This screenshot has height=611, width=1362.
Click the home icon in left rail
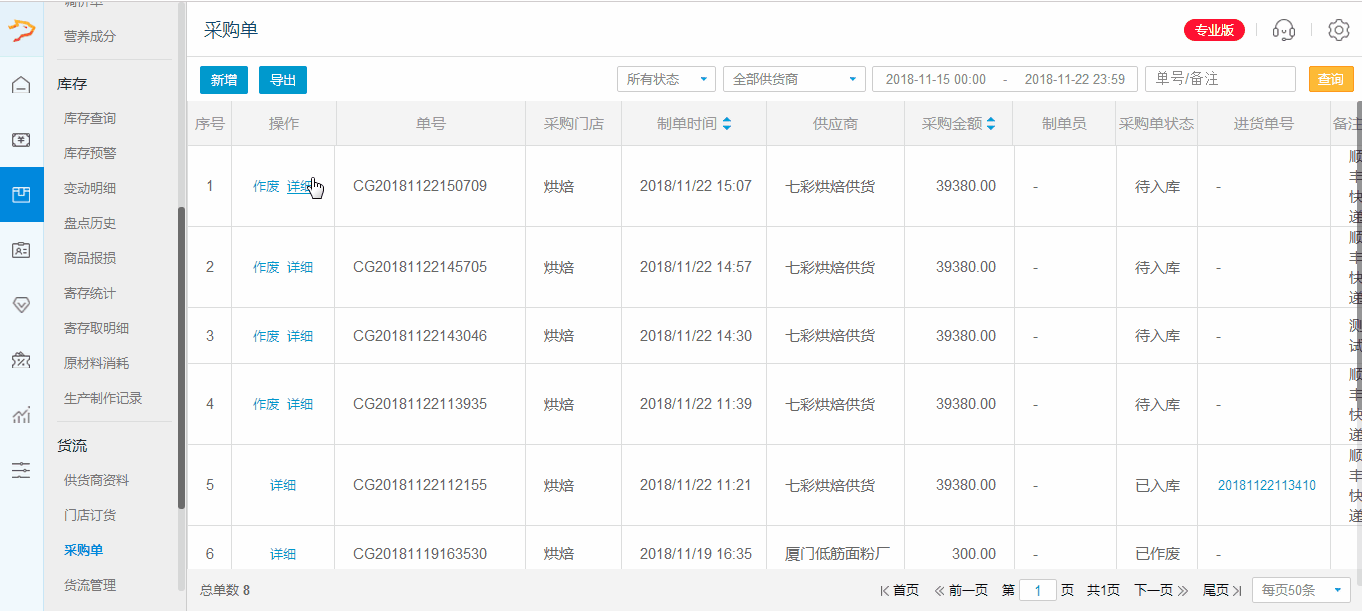click(x=21, y=85)
